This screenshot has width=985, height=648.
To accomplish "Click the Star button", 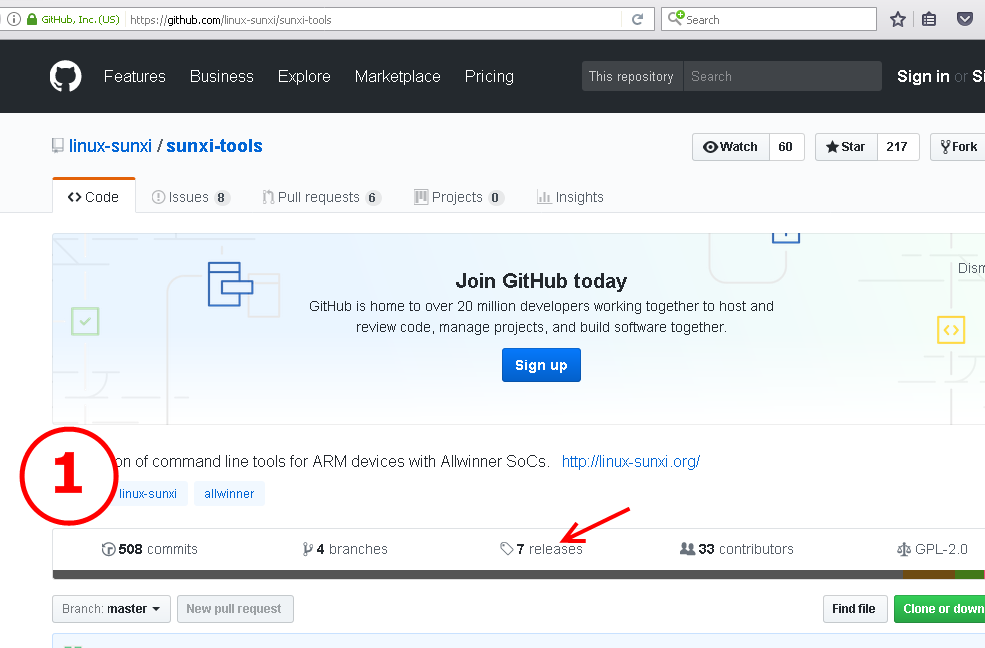I will tap(846, 147).
